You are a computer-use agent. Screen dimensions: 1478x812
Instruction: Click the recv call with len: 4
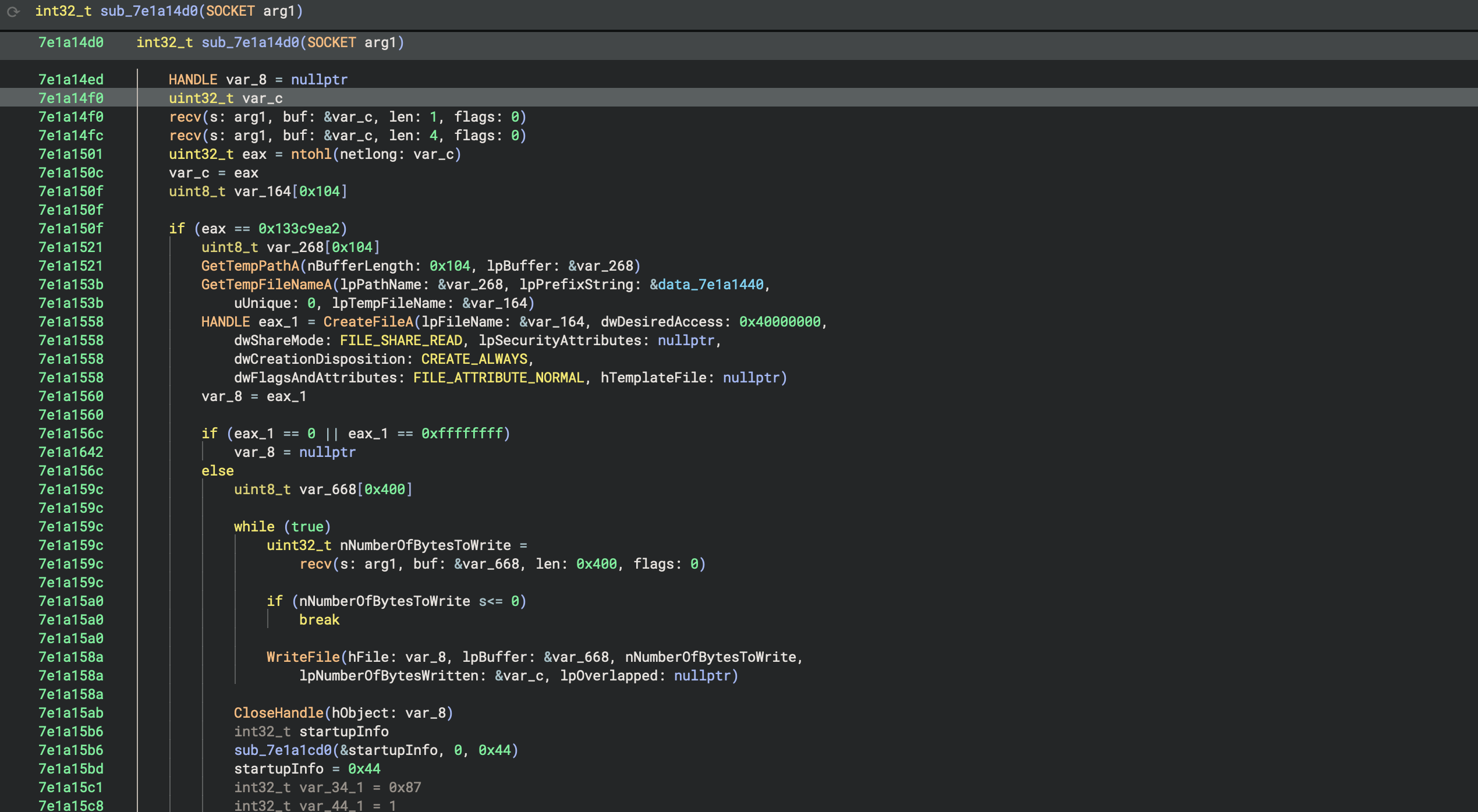[x=348, y=136]
